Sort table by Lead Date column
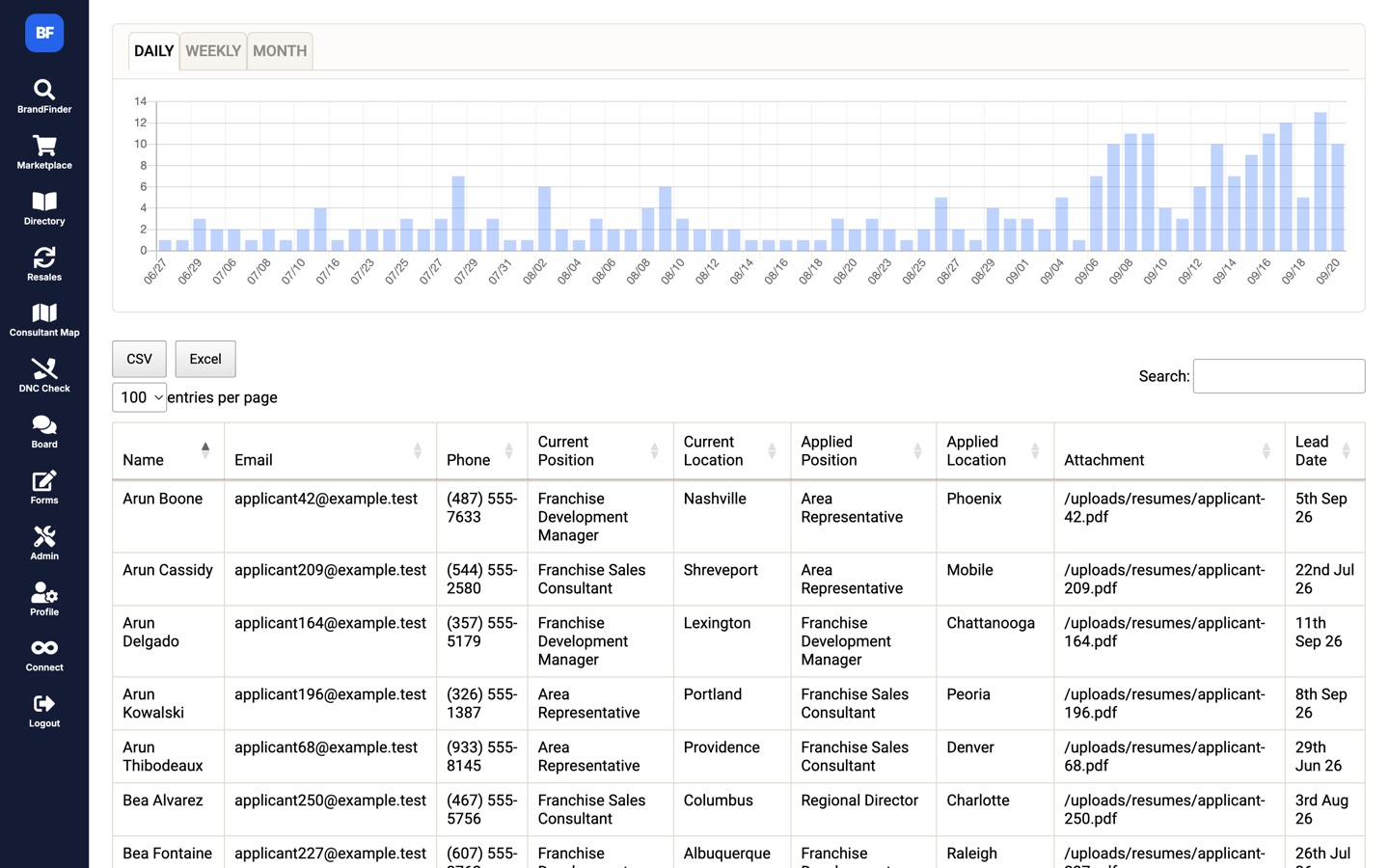 tap(1324, 451)
